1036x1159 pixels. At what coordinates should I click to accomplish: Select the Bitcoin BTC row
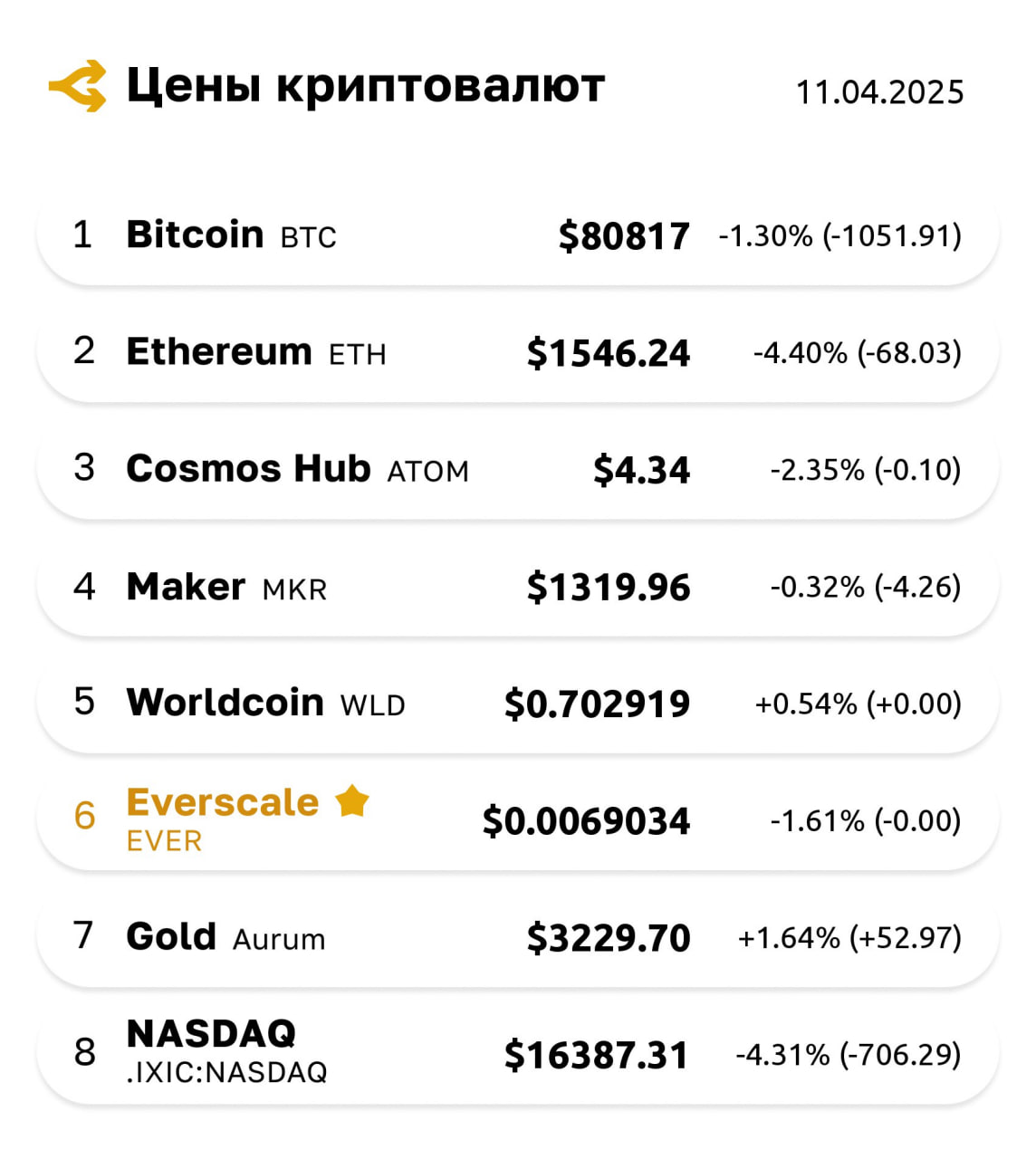click(x=518, y=235)
